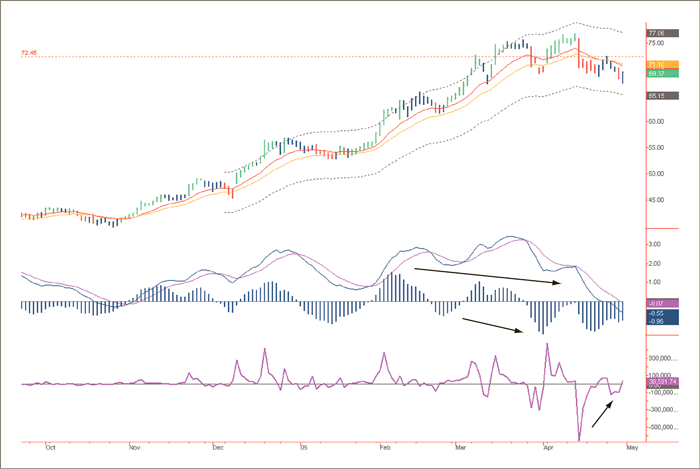Select the long downward arrow over MACD lines
Image resolution: width=700 pixels, height=469 pixels.
coord(487,276)
